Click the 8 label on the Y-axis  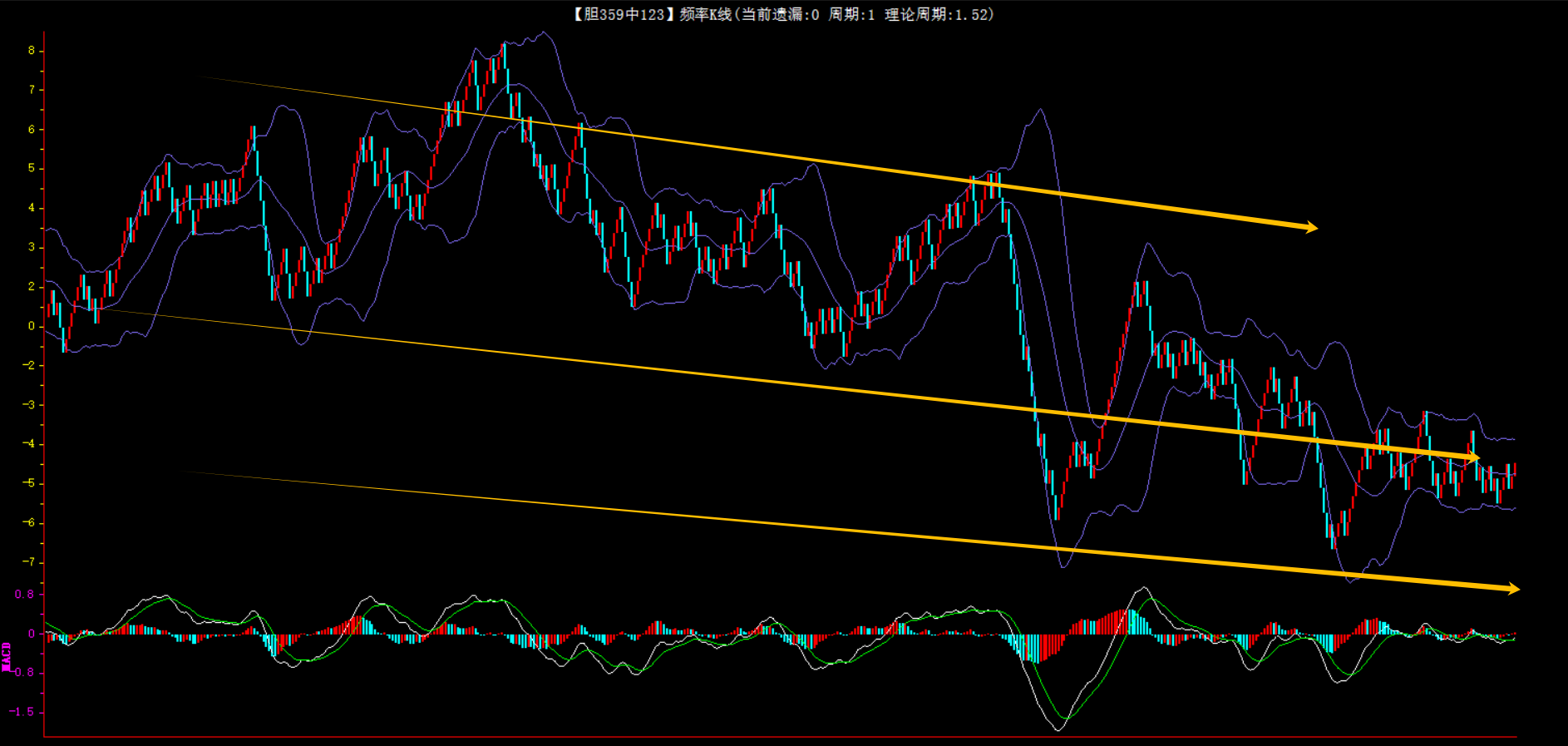click(32, 51)
